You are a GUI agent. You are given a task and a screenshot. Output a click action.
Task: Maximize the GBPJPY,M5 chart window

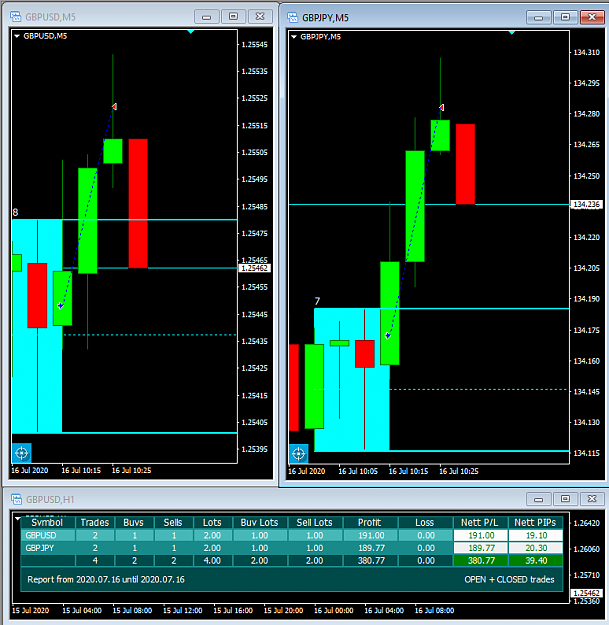[x=565, y=18]
